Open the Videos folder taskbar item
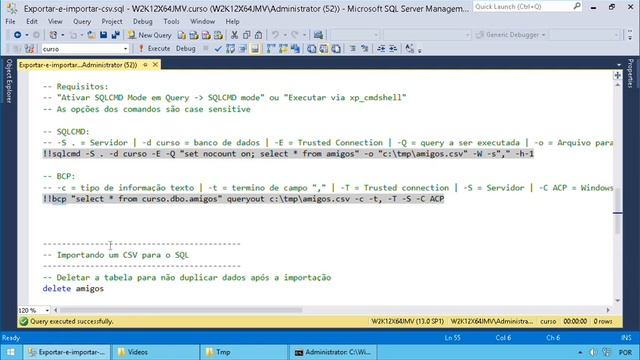The width and height of the screenshot is (640, 360). coord(155,352)
